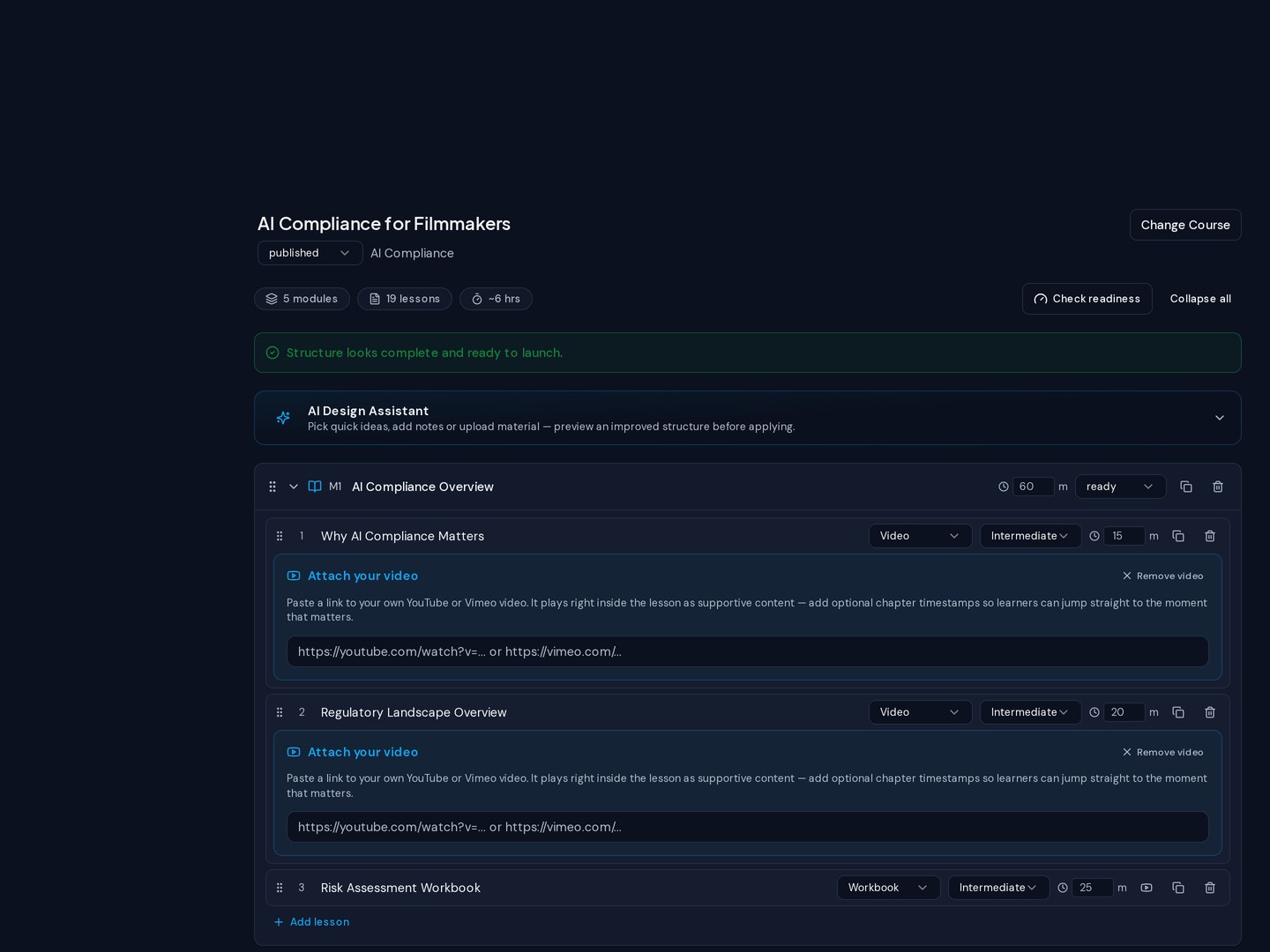
Task: Add lesson to module M1
Action: [x=311, y=922]
